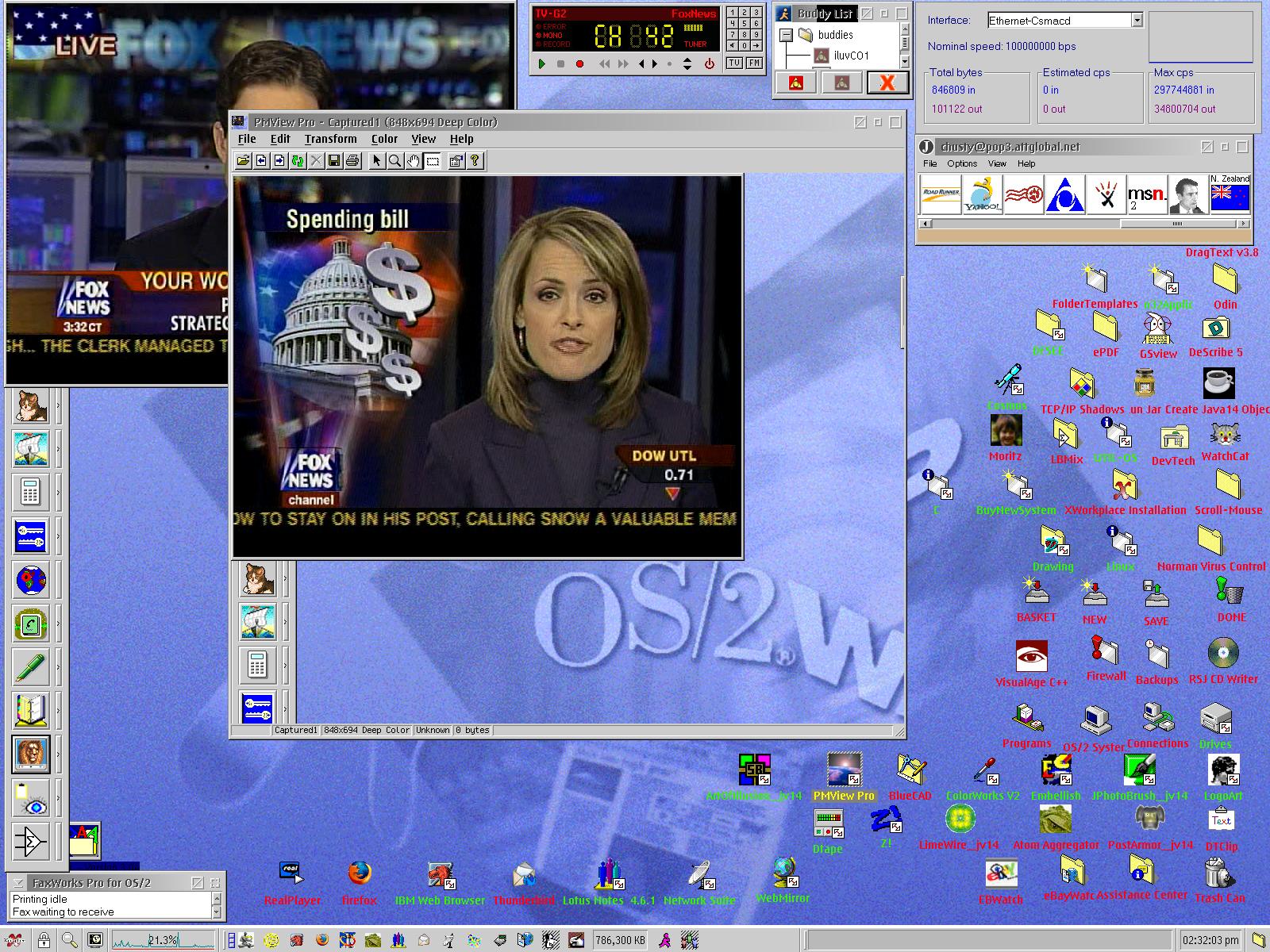Viewport: 1270px width, 952px height.
Task: Click the delete X icon in PMView toolbar
Action: pos(316,161)
